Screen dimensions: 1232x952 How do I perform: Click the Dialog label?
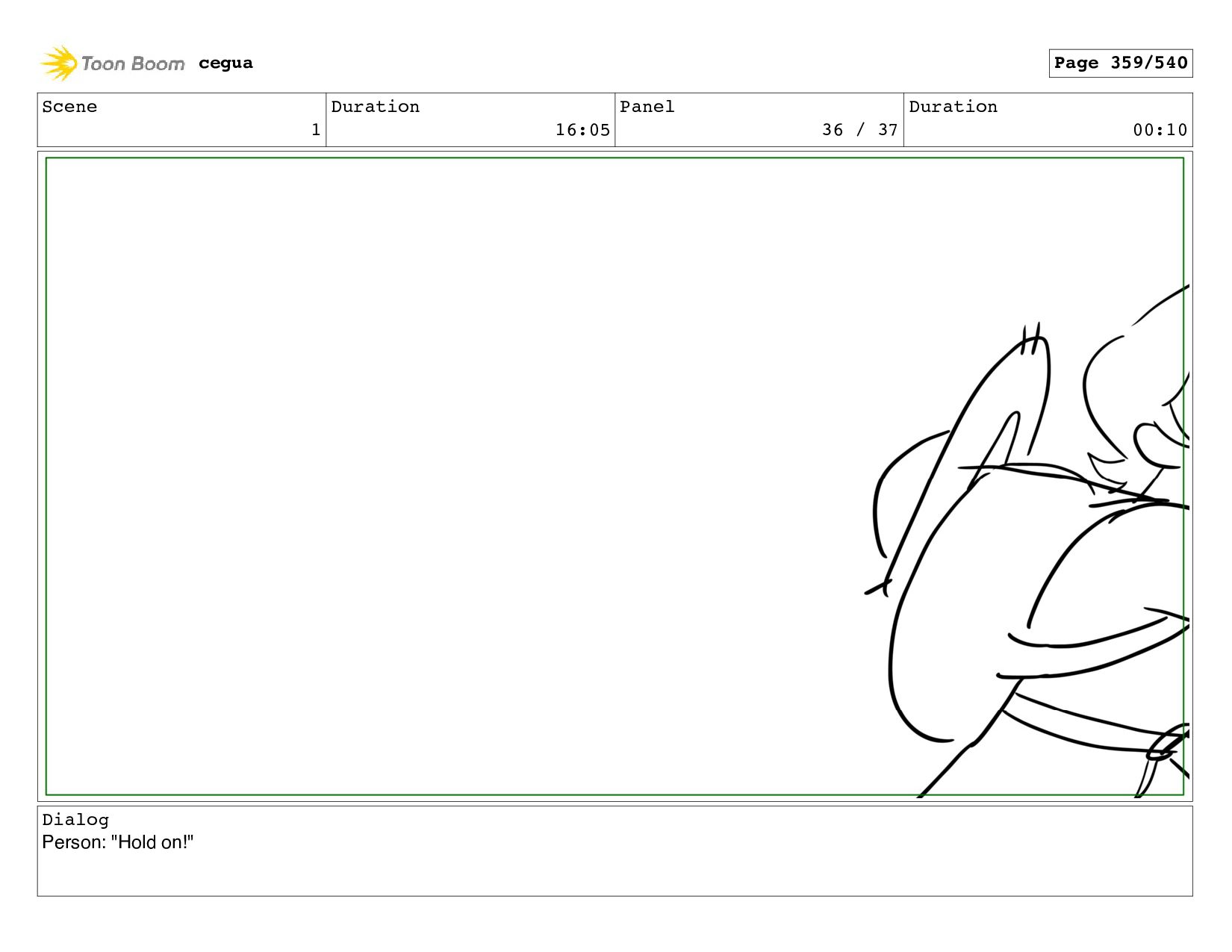click(x=75, y=820)
